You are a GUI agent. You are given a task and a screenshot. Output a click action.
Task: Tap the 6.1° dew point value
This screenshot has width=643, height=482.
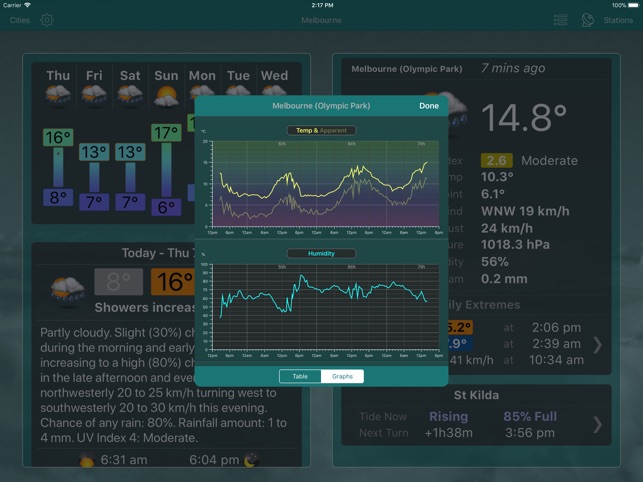[493, 194]
